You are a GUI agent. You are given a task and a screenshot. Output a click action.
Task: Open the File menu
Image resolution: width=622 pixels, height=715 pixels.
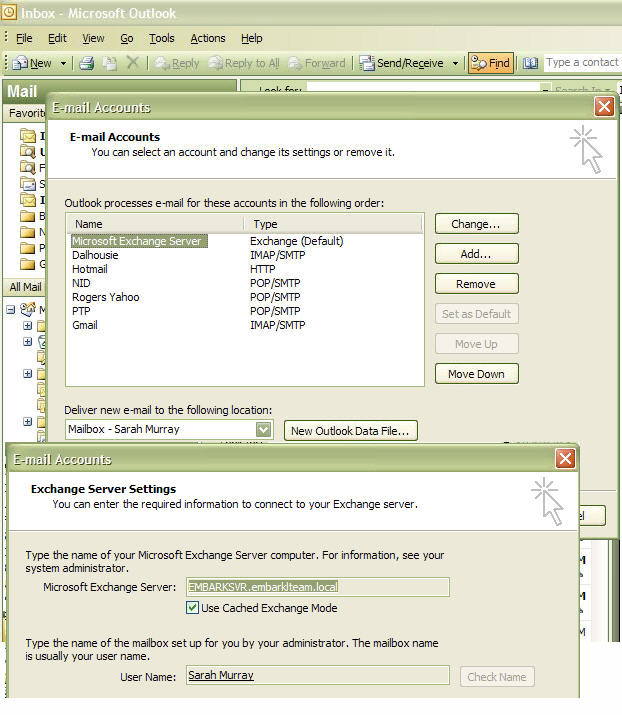[x=24, y=38]
